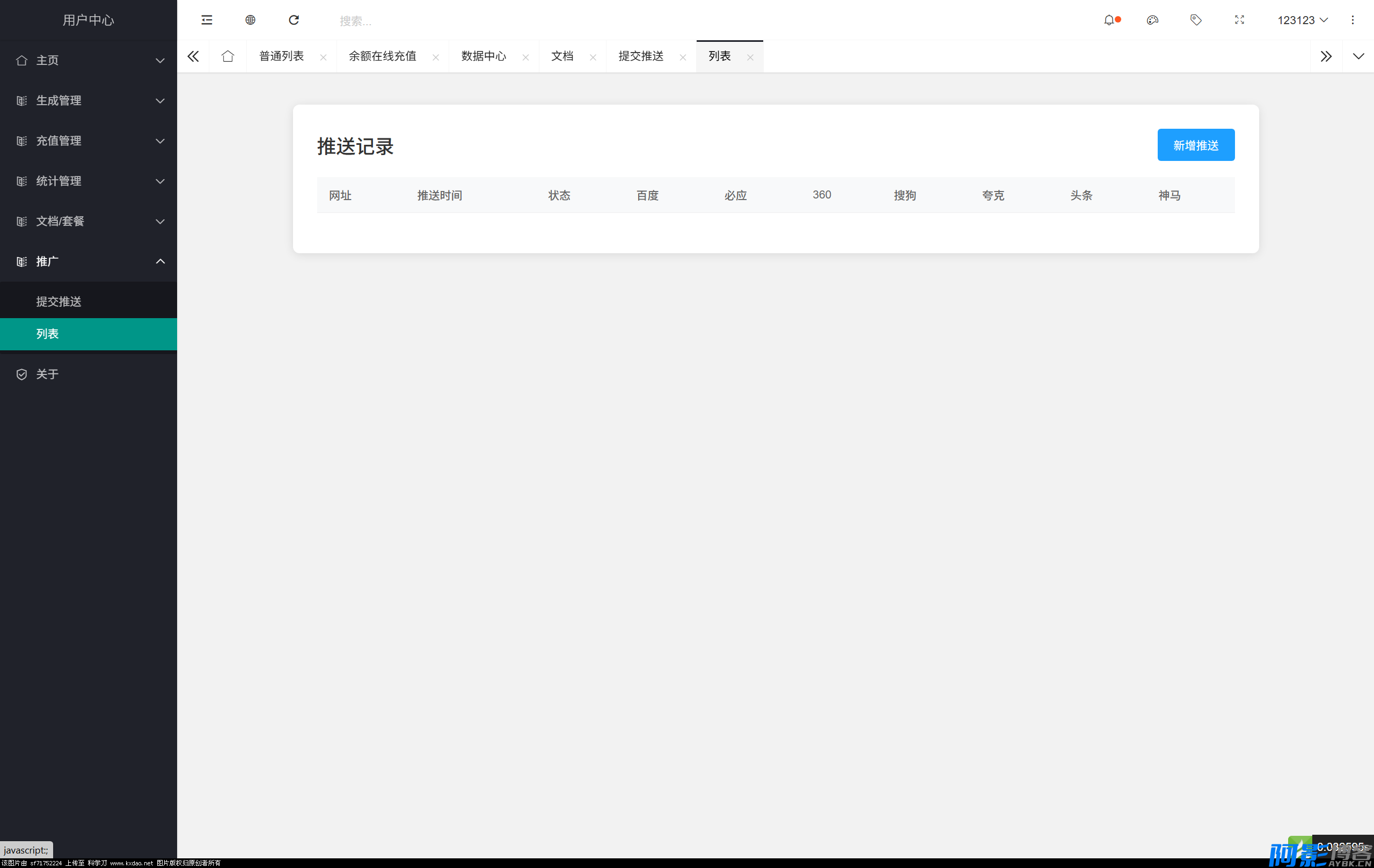The width and height of the screenshot is (1374, 868).
Task: Close the 余额在线充值 tab
Action: click(435, 57)
